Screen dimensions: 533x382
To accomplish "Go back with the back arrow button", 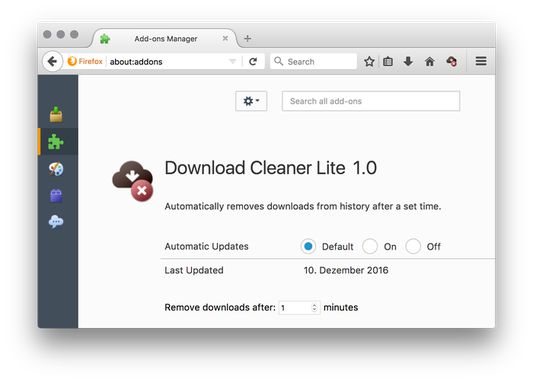I will pyautogui.click(x=52, y=62).
